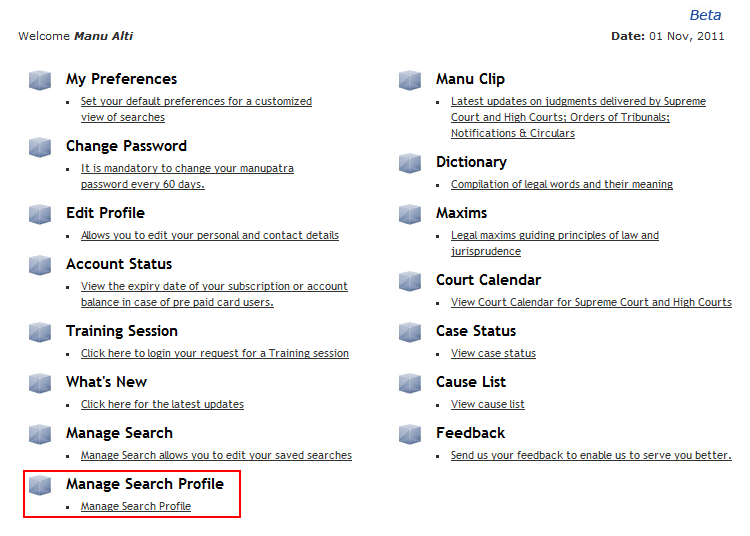Select the cube icon beside Manu Clip

(410, 80)
